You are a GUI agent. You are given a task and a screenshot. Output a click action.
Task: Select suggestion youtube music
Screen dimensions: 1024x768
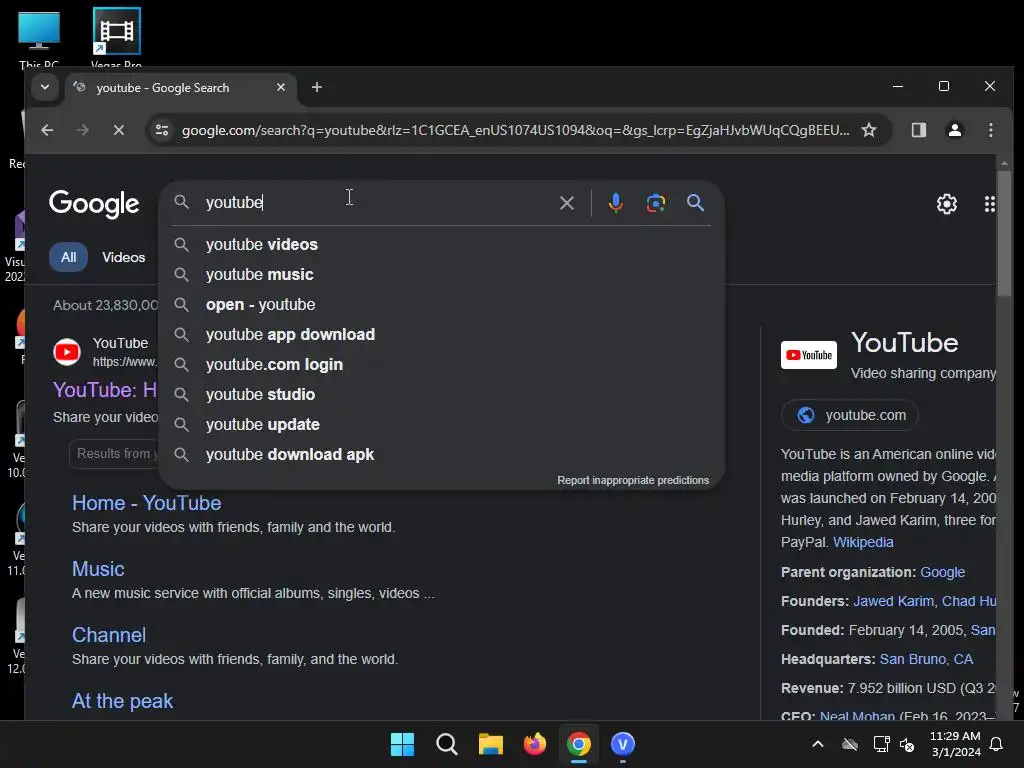tap(441, 274)
